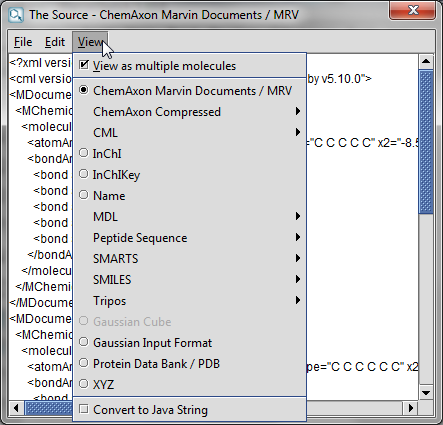Click the vertical scrollbar up arrow
The height and width of the screenshot is (425, 443).
pos(426,61)
